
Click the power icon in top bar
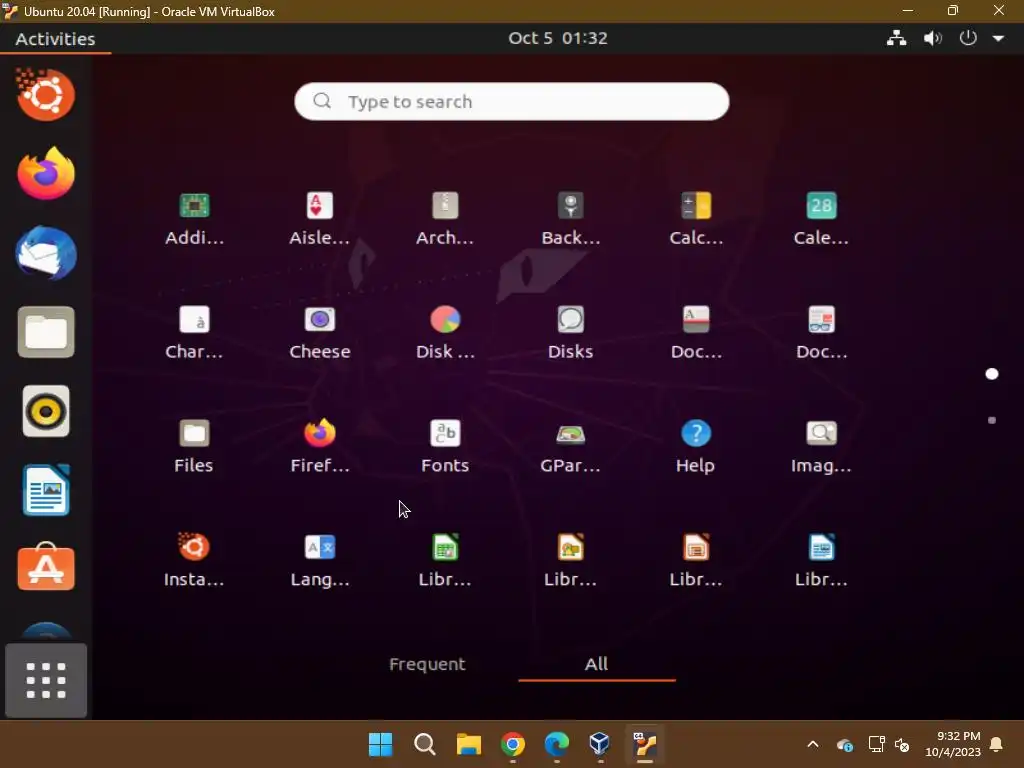coord(968,38)
